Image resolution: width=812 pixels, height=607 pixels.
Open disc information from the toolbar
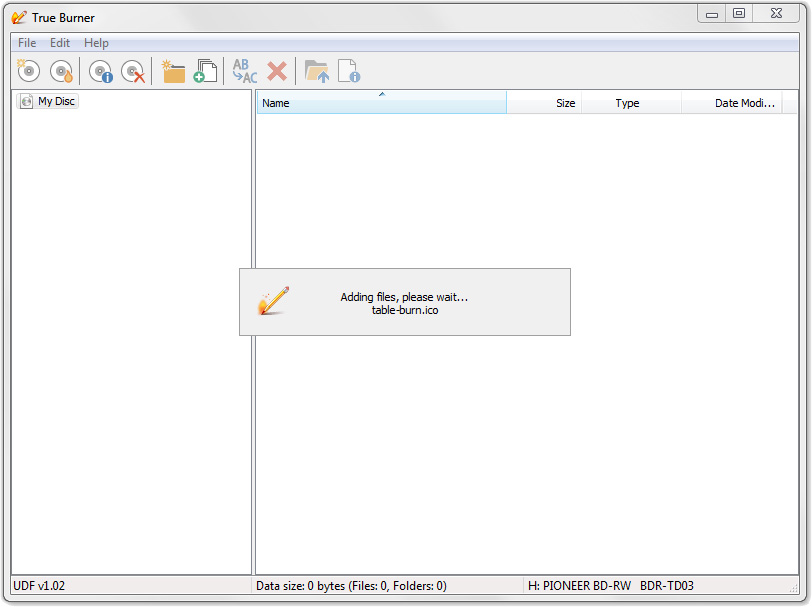(x=100, y=71)
